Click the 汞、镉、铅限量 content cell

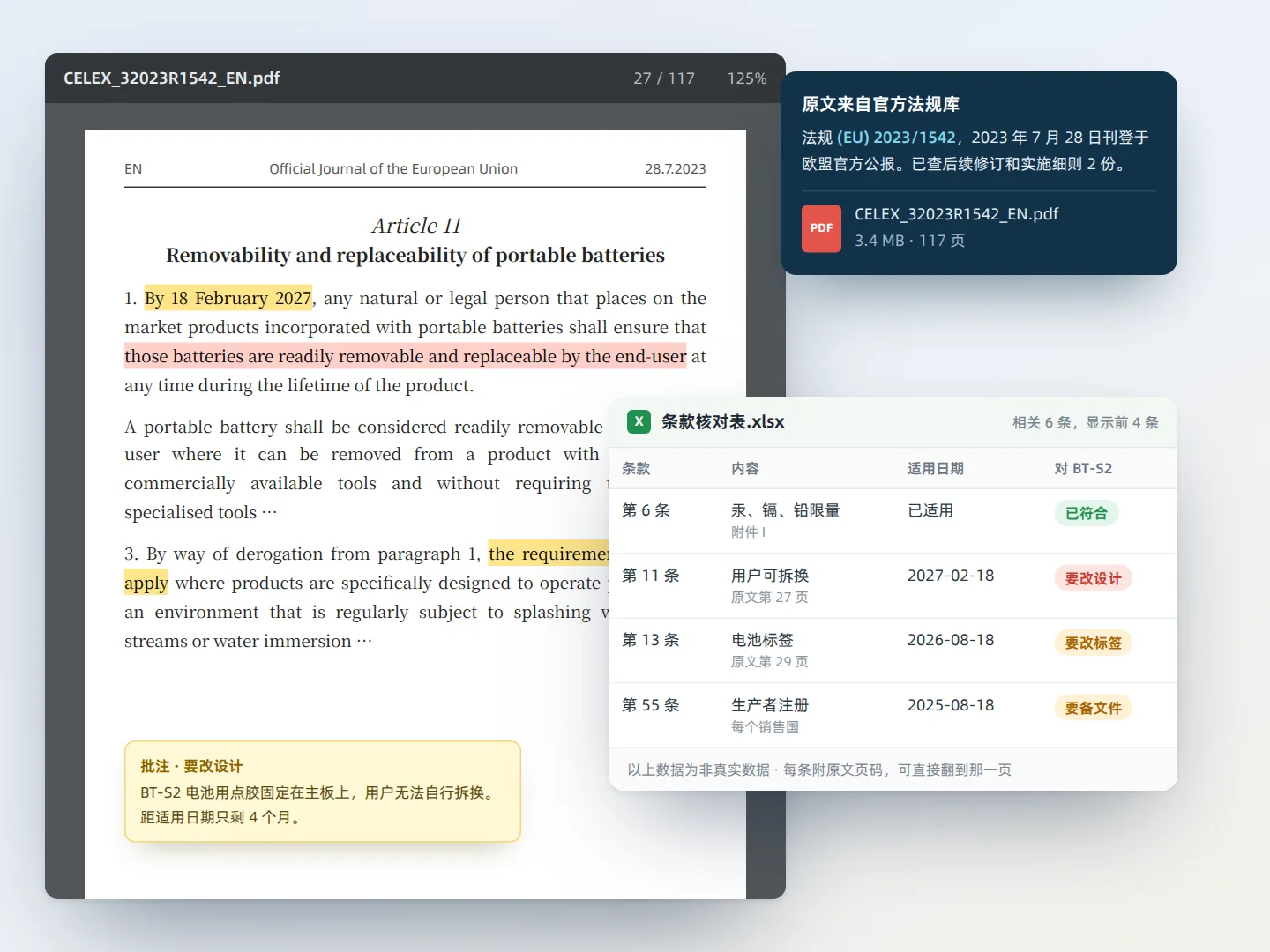[x=786, y=510]
